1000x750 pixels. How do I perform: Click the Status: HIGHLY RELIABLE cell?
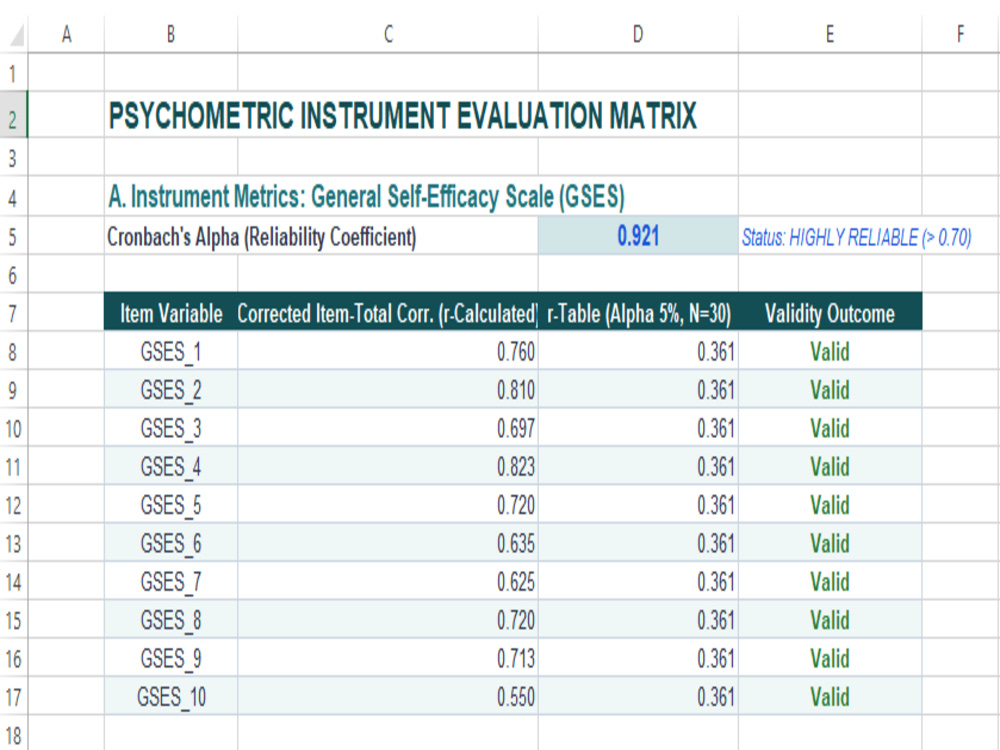click(856, 237)
